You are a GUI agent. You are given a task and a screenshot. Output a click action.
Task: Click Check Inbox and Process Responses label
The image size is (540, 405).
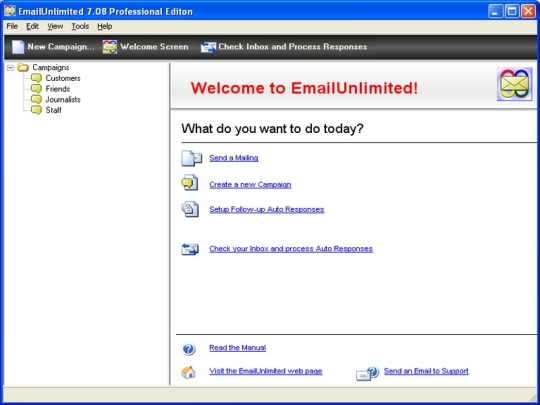pyautogui.click(x=293, y=47)
